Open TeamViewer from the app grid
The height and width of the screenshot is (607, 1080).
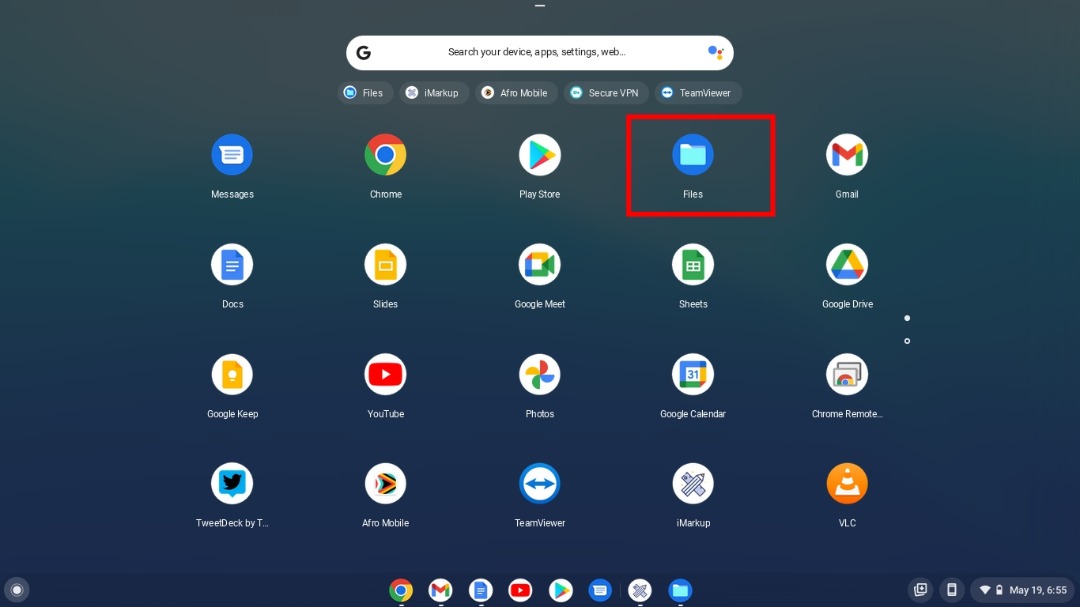click(x=539, y=484)
